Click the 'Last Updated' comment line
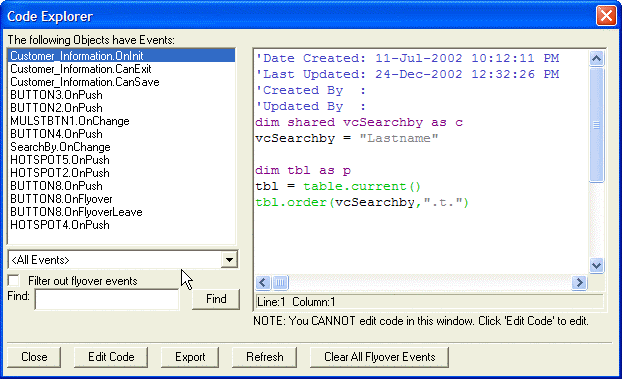622x379 pixels. (x=407, y=74)
